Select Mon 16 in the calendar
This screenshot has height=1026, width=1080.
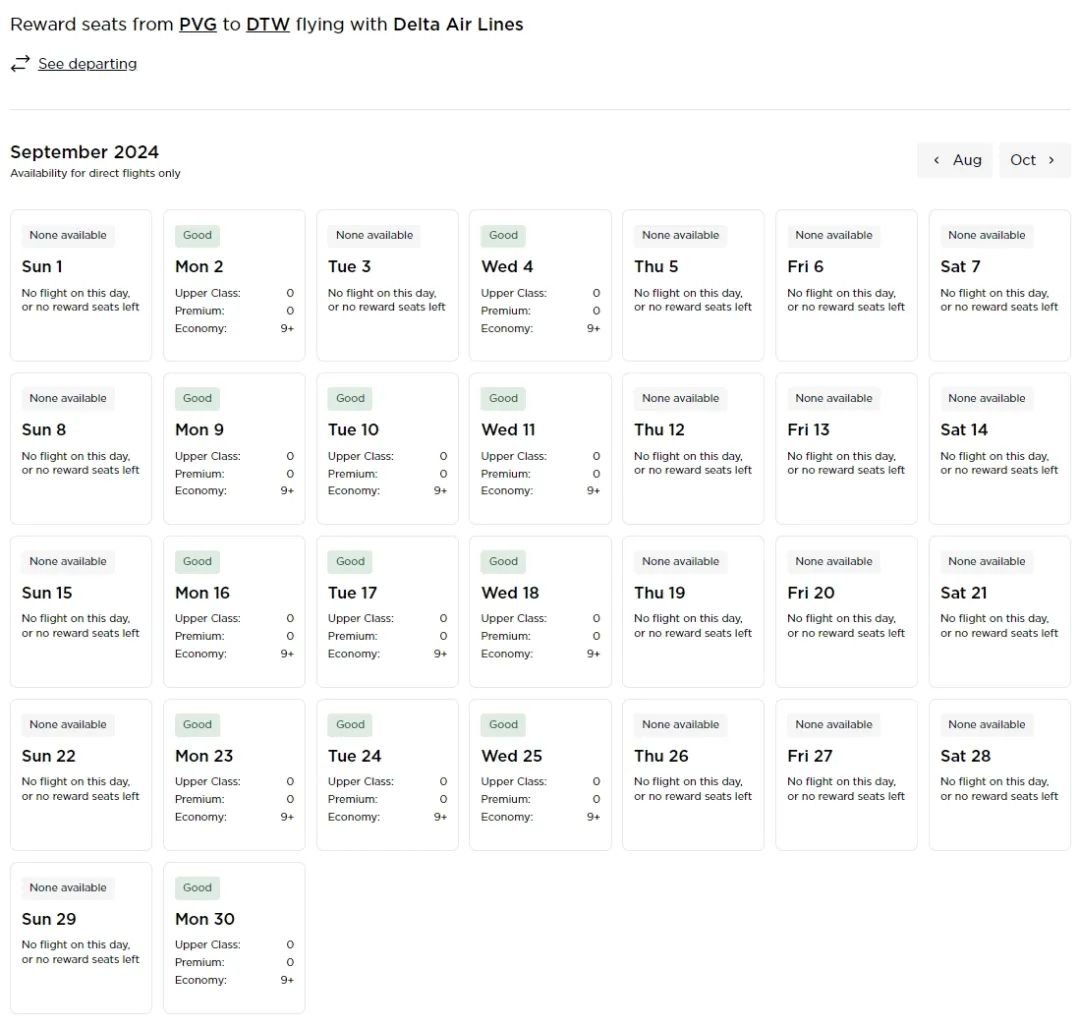pyautogui.click(x=234, y=611)
